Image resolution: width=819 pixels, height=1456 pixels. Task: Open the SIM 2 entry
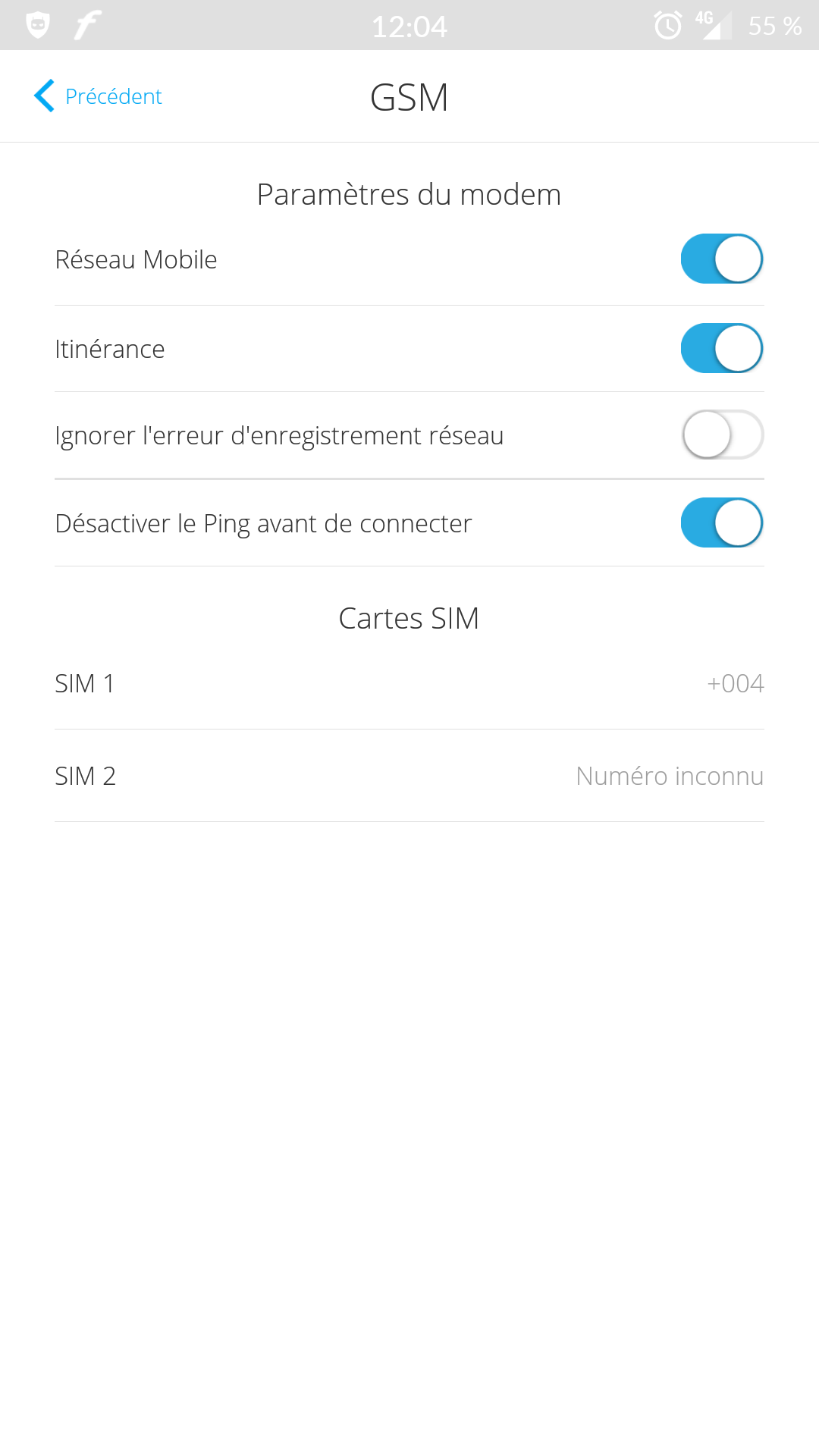coord(86,776)
